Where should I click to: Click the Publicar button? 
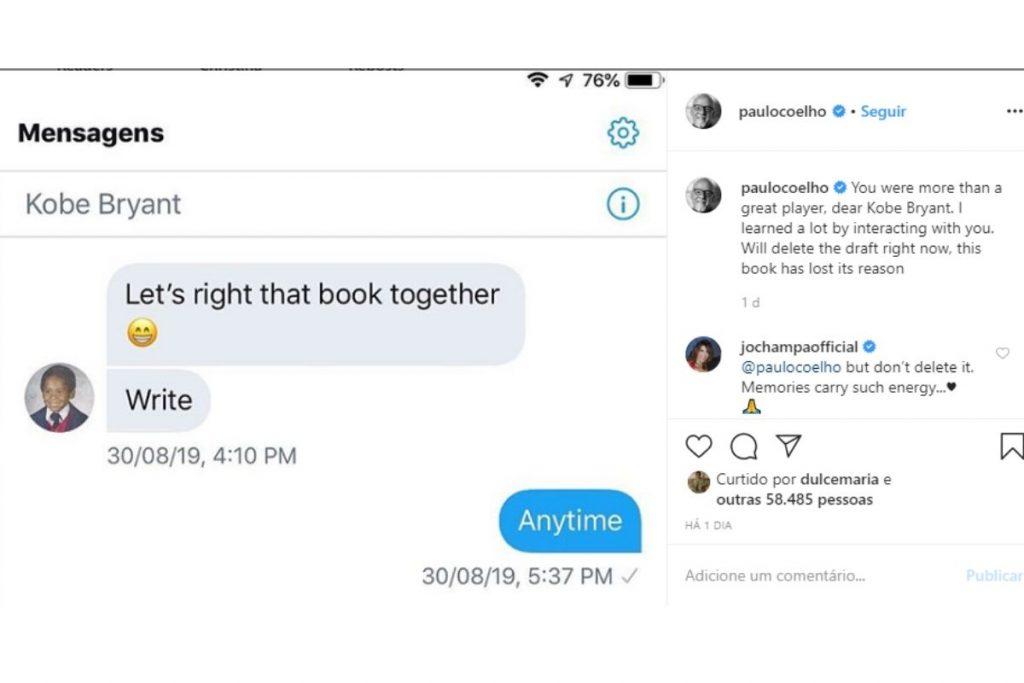click(994, 575)
